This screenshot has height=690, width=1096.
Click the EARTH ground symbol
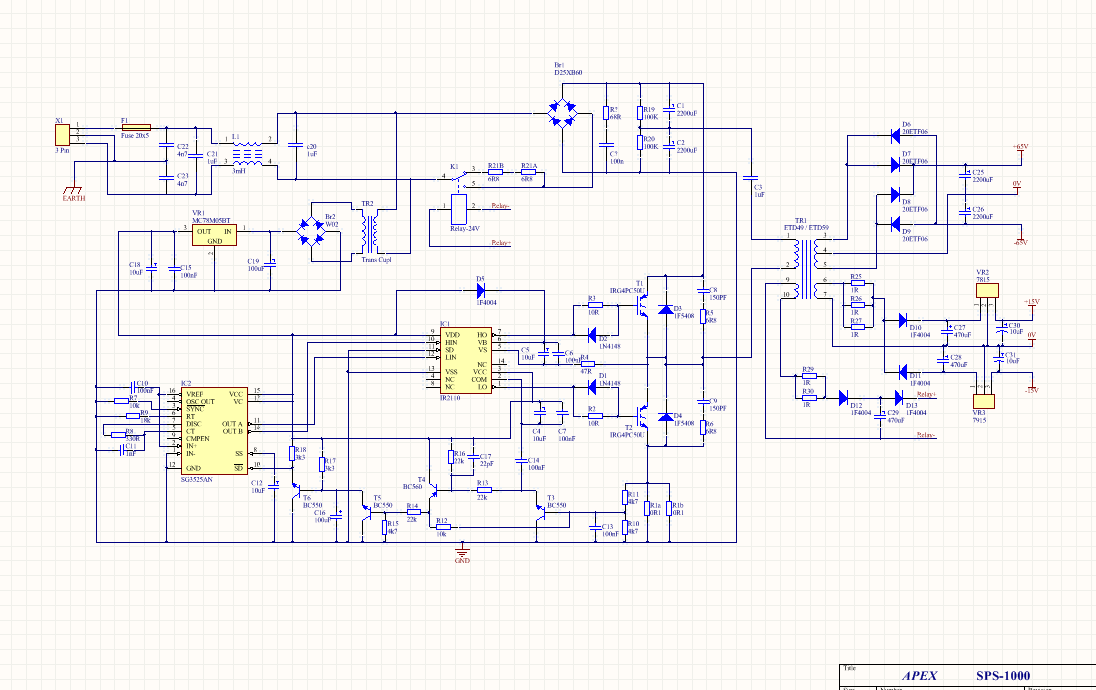click(x=73, y=190)
